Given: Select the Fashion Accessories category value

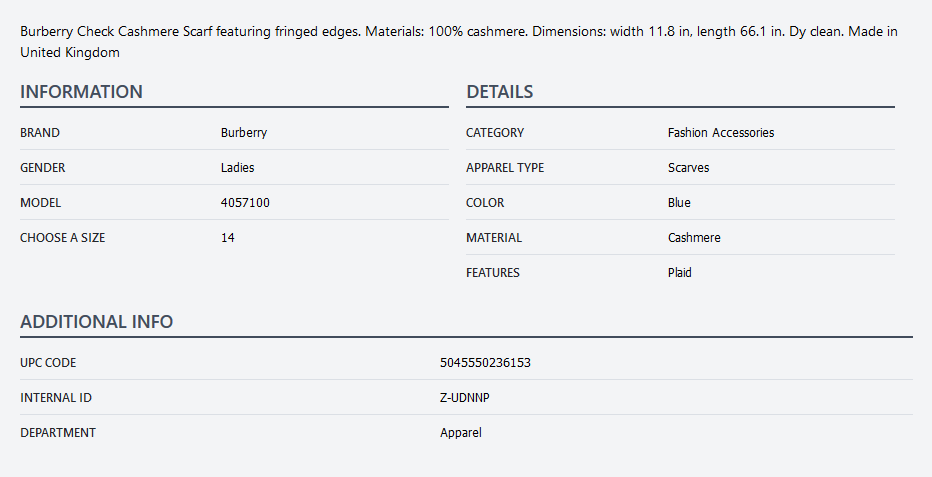Looking at the screenshot, I should (x=721, y=133).
